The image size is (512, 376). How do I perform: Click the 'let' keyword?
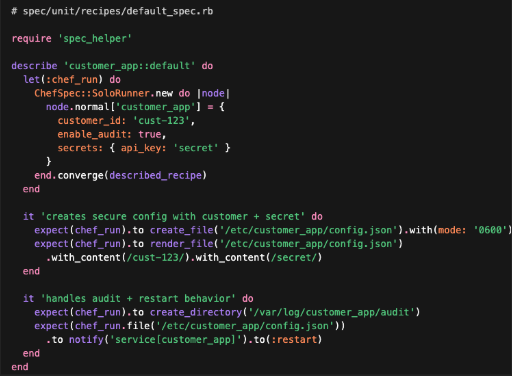[31, 79]
